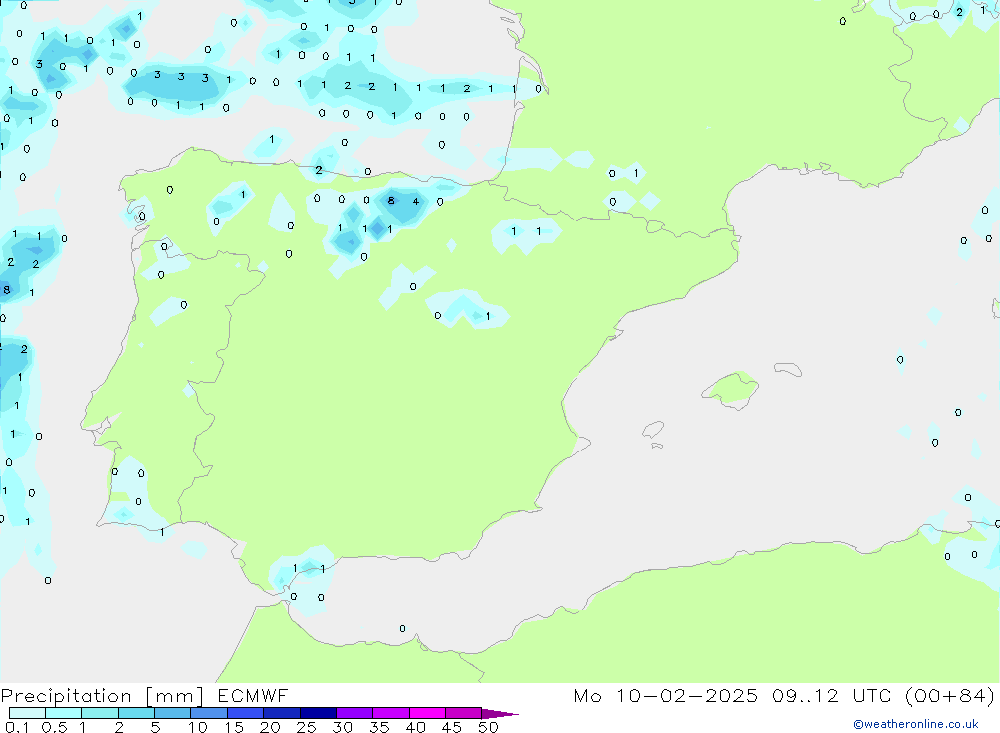Select the 35 to 40 mm legend swatch
The width and height of the screenshot is (1000, 733).
(x=390, y=713)
